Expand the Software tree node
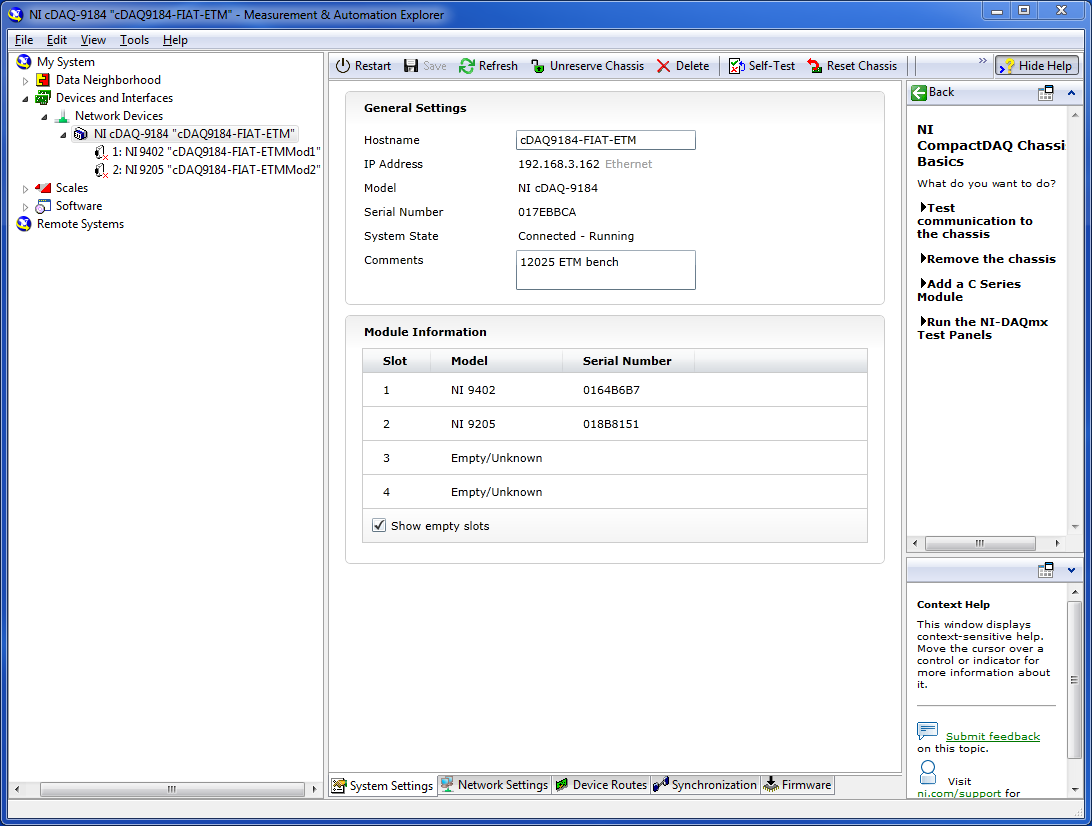Image resolution: width=1092 pixels, height=826 pixels. [x=26, y=207]
